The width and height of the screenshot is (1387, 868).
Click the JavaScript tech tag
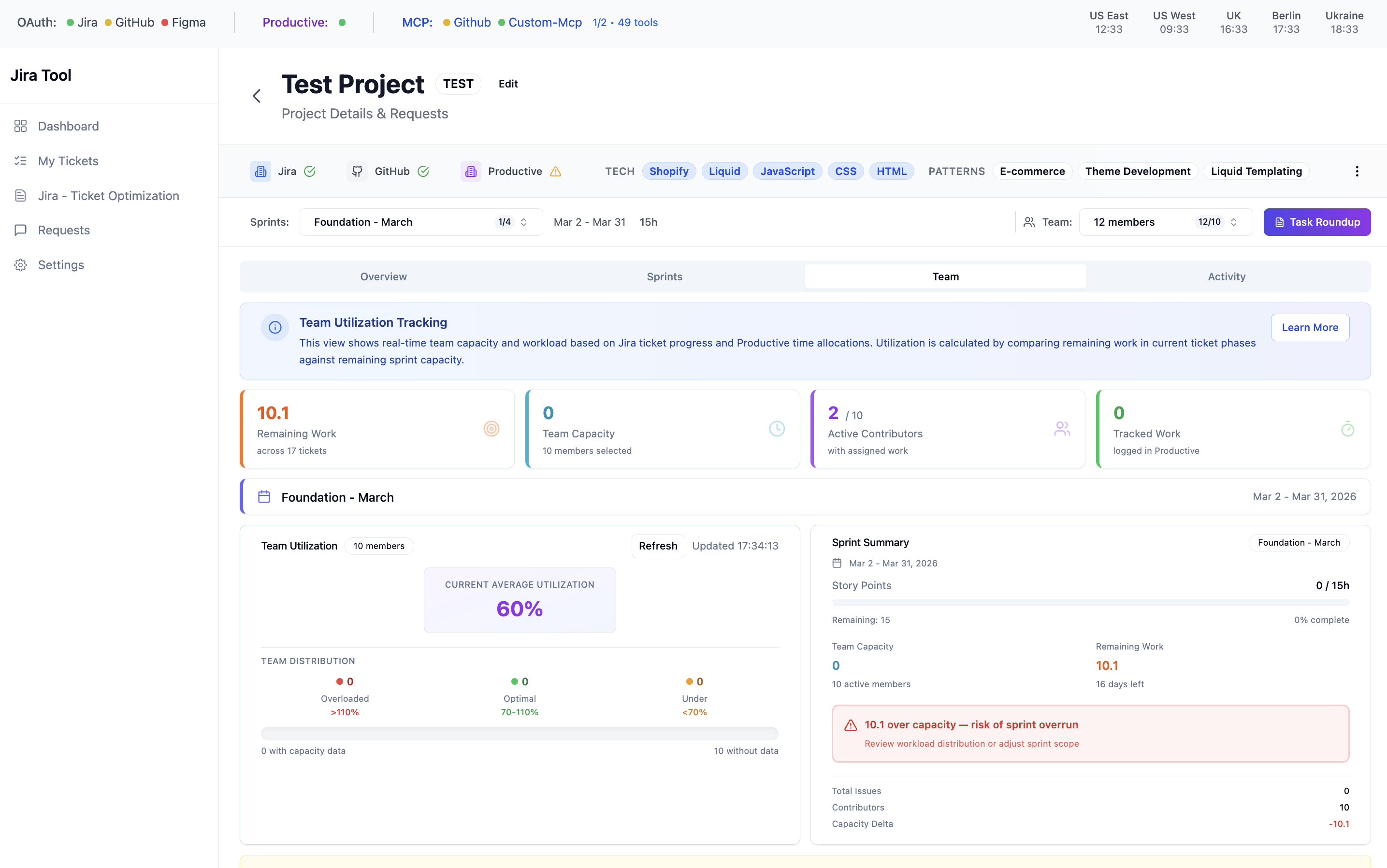(x=787, y=171)
